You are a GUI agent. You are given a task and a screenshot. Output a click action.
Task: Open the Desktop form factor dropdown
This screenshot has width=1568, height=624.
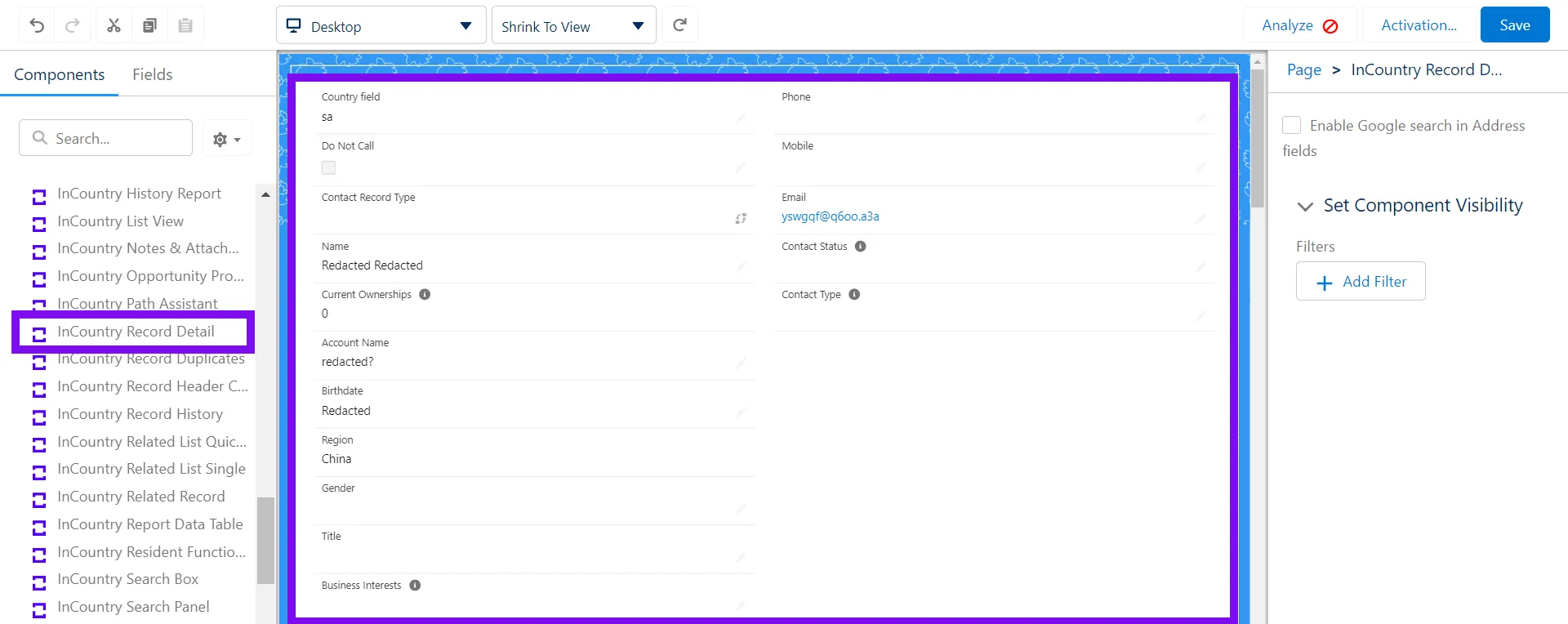381,25
